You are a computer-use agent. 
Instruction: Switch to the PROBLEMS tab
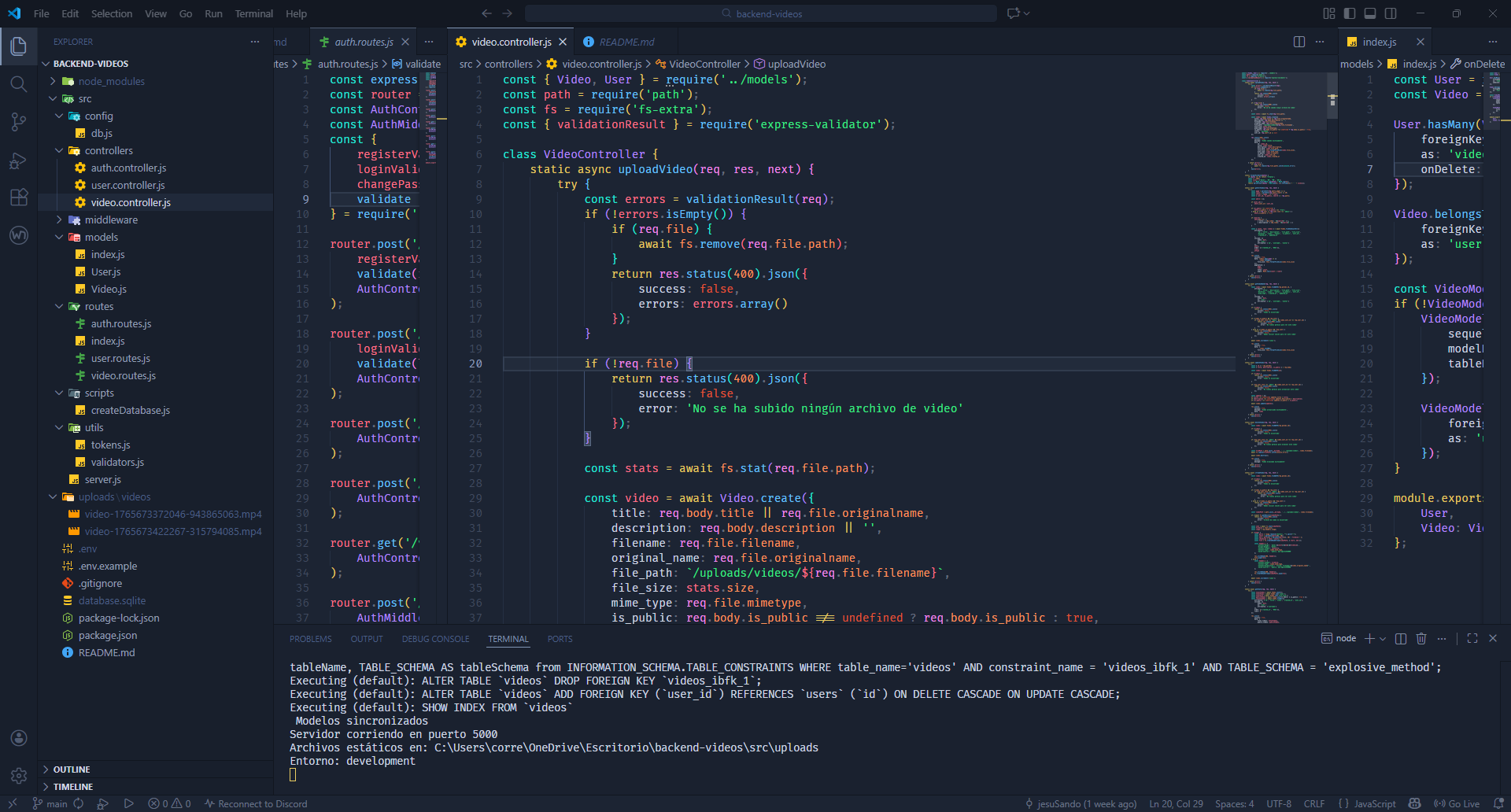(310, 638)
